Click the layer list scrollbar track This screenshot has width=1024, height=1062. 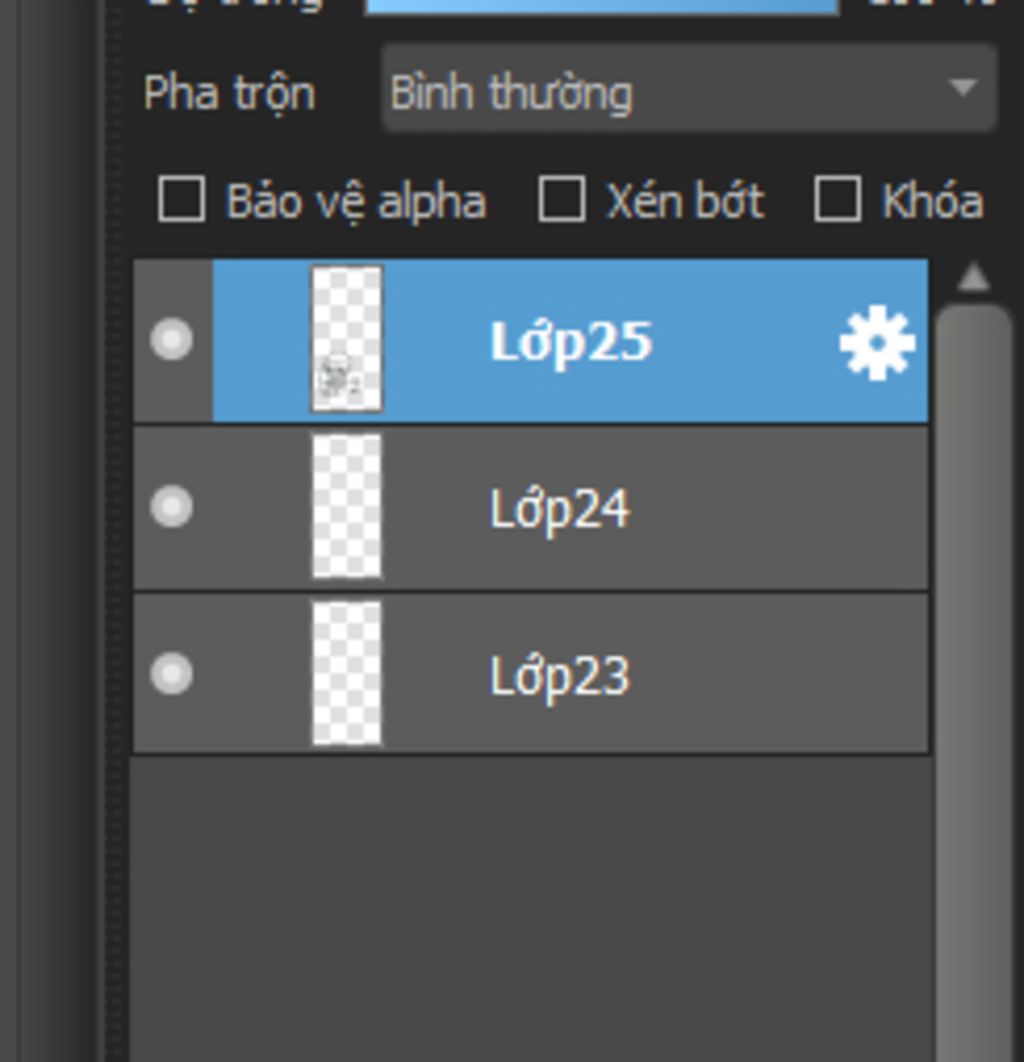[x=974, y=677]
